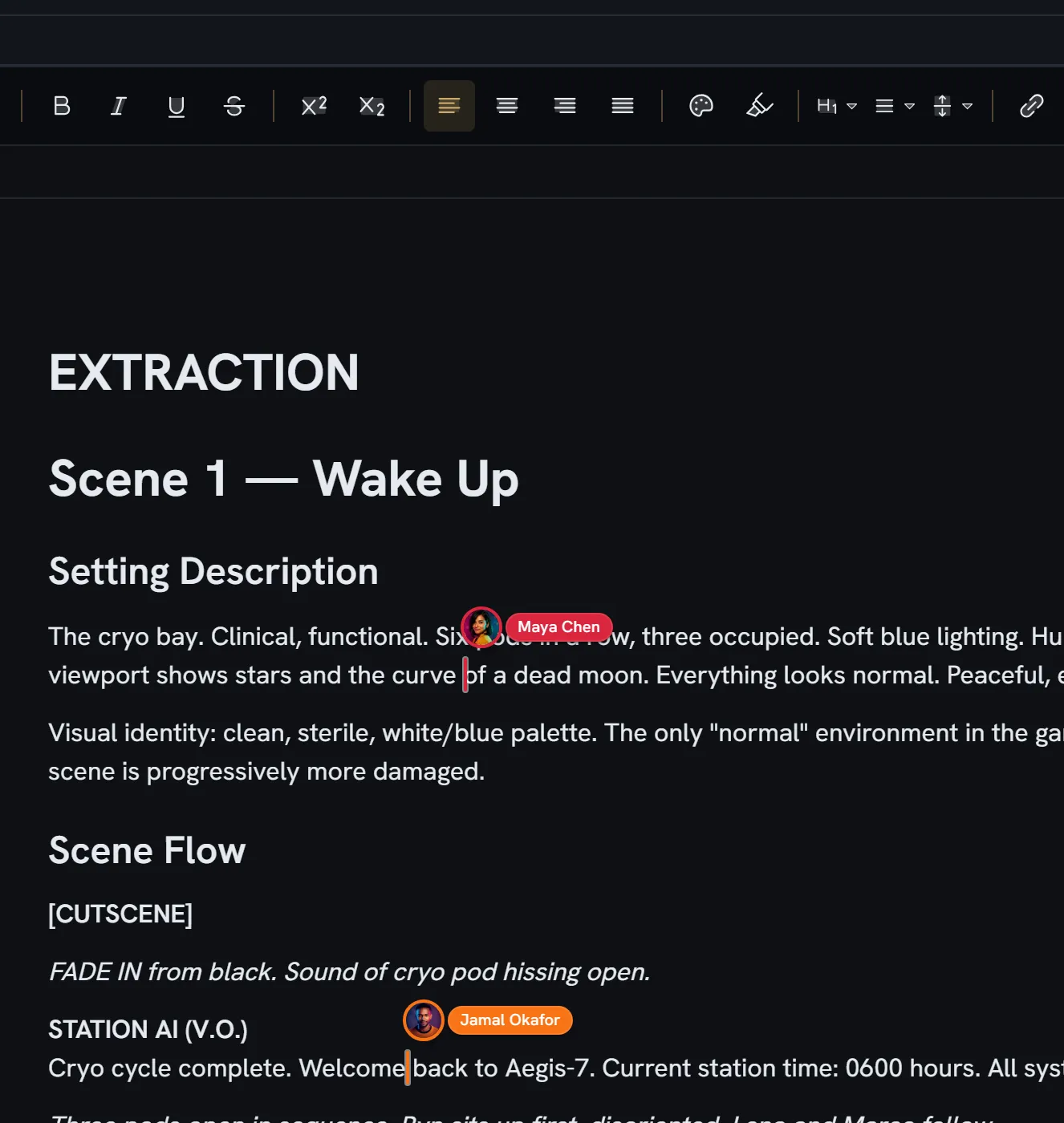The height and width of the screenshot is (1123, 1064).
Task: Click the Jamal Okafor name tag
Action: tap(510, 1020)
